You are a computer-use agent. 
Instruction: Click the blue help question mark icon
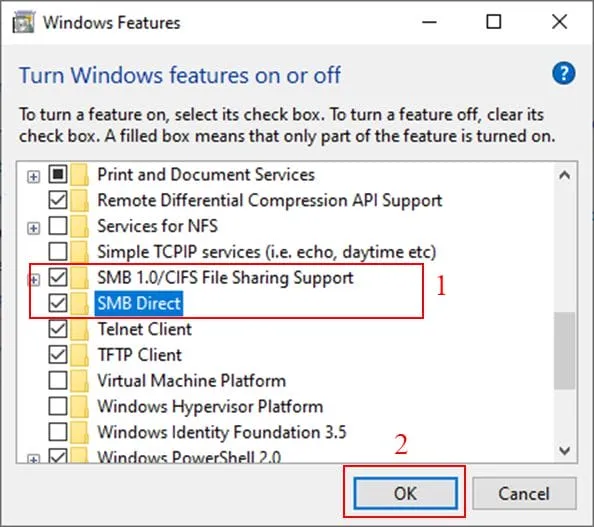(x=563, y=73)
